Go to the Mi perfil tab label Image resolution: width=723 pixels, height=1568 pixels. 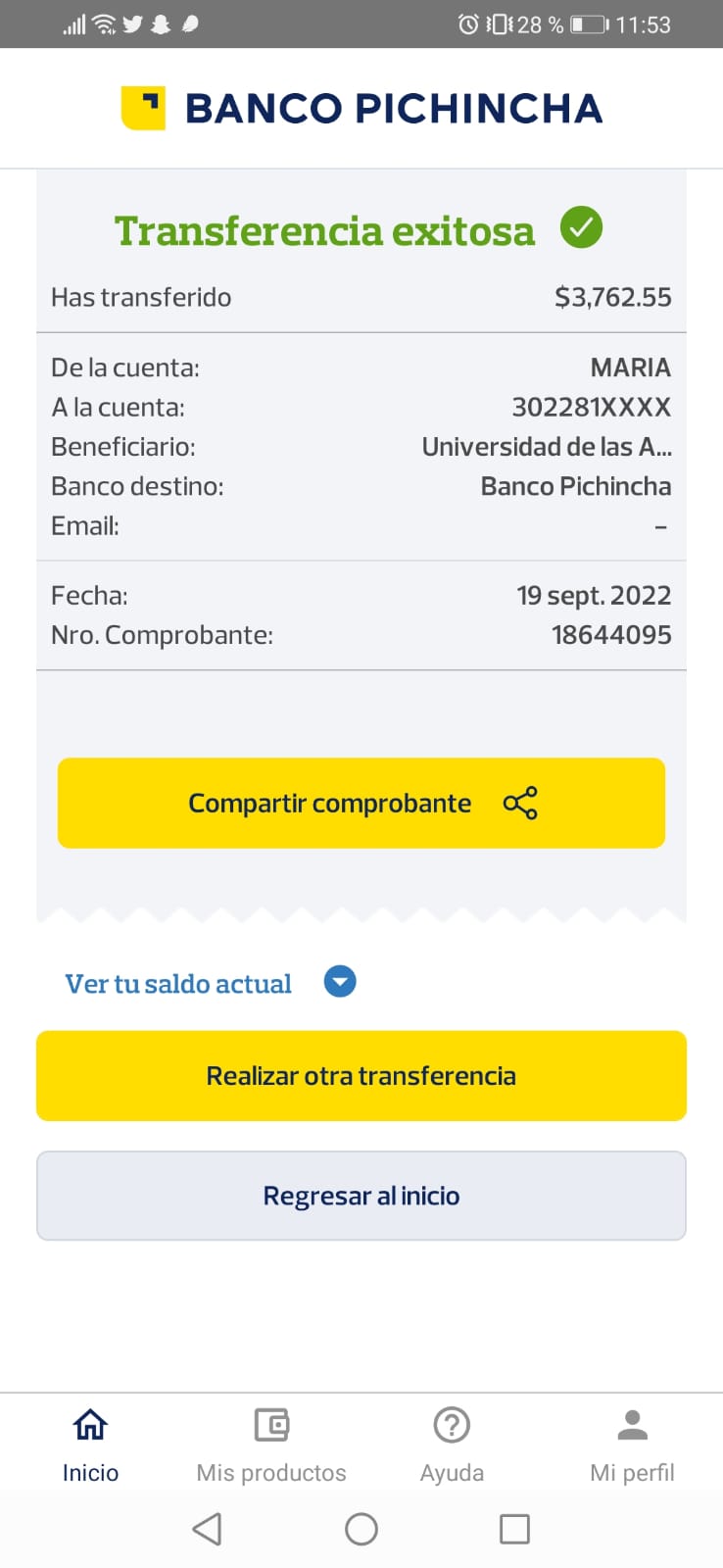[633, 1472]
